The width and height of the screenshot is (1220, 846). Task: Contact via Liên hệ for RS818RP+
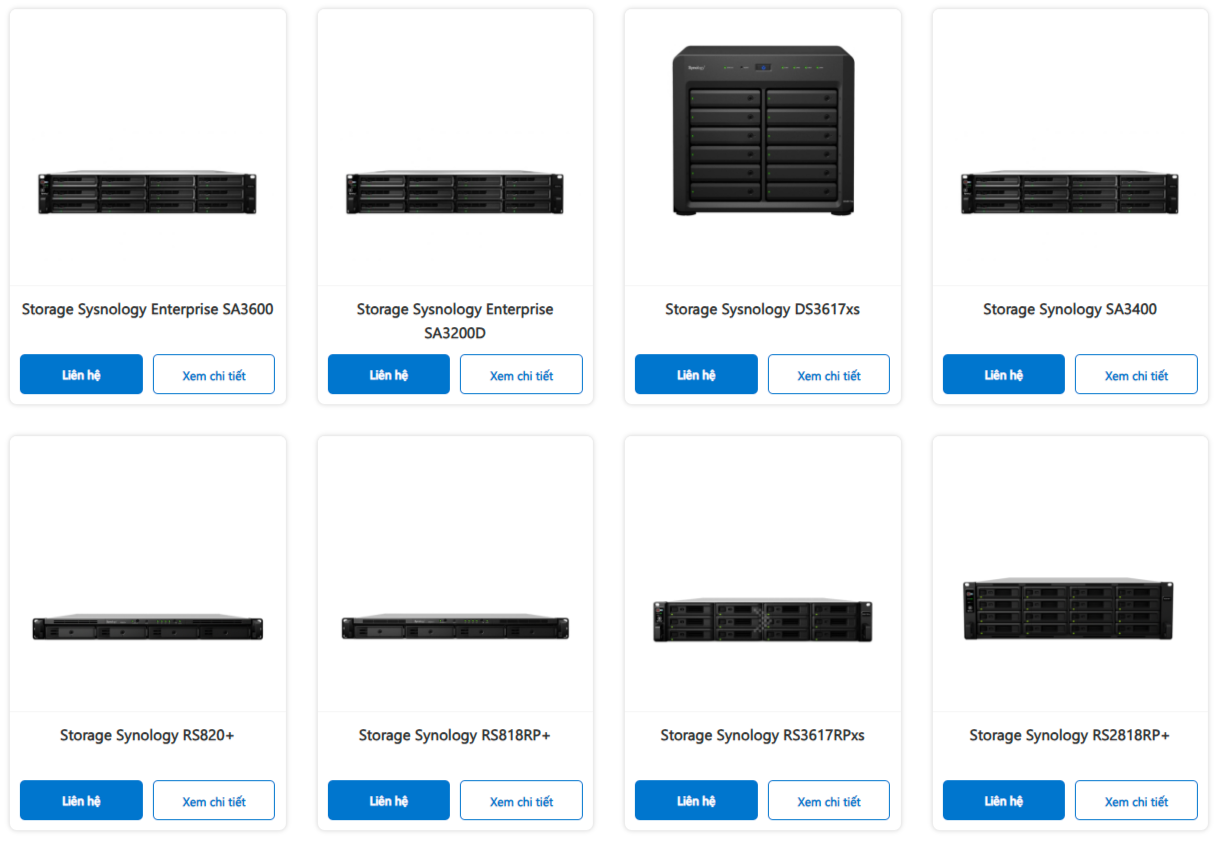pos(388,801)
